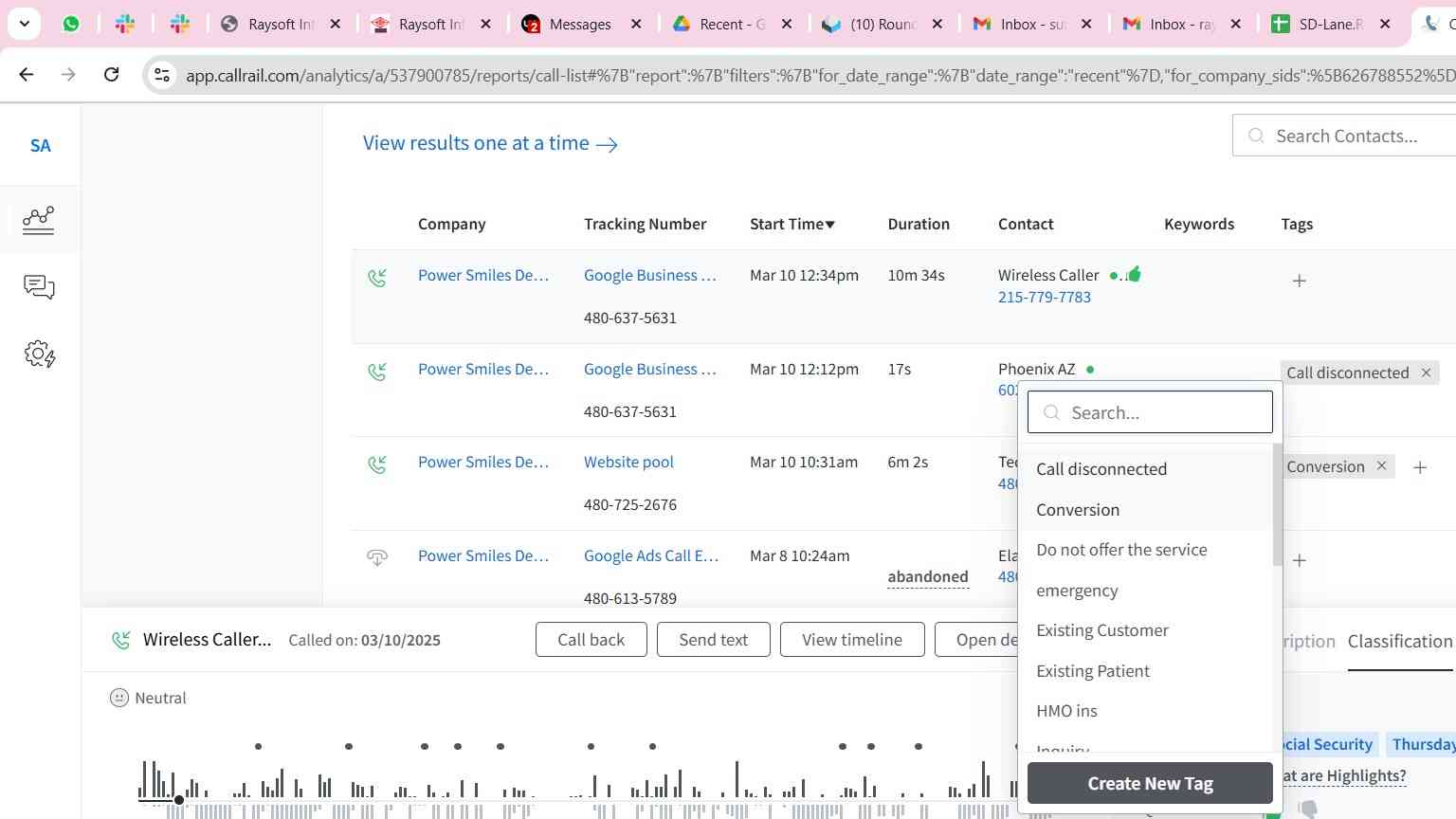
Task: Click the Company column header
Action: (x=451, y=224)
